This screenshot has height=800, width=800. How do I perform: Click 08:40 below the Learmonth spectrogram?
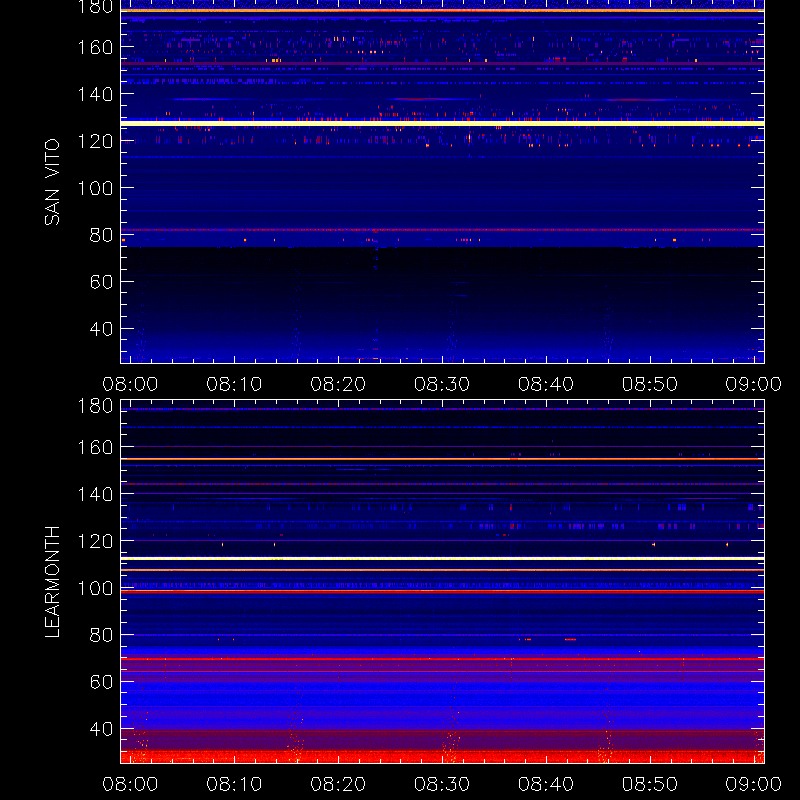point(546,784)
